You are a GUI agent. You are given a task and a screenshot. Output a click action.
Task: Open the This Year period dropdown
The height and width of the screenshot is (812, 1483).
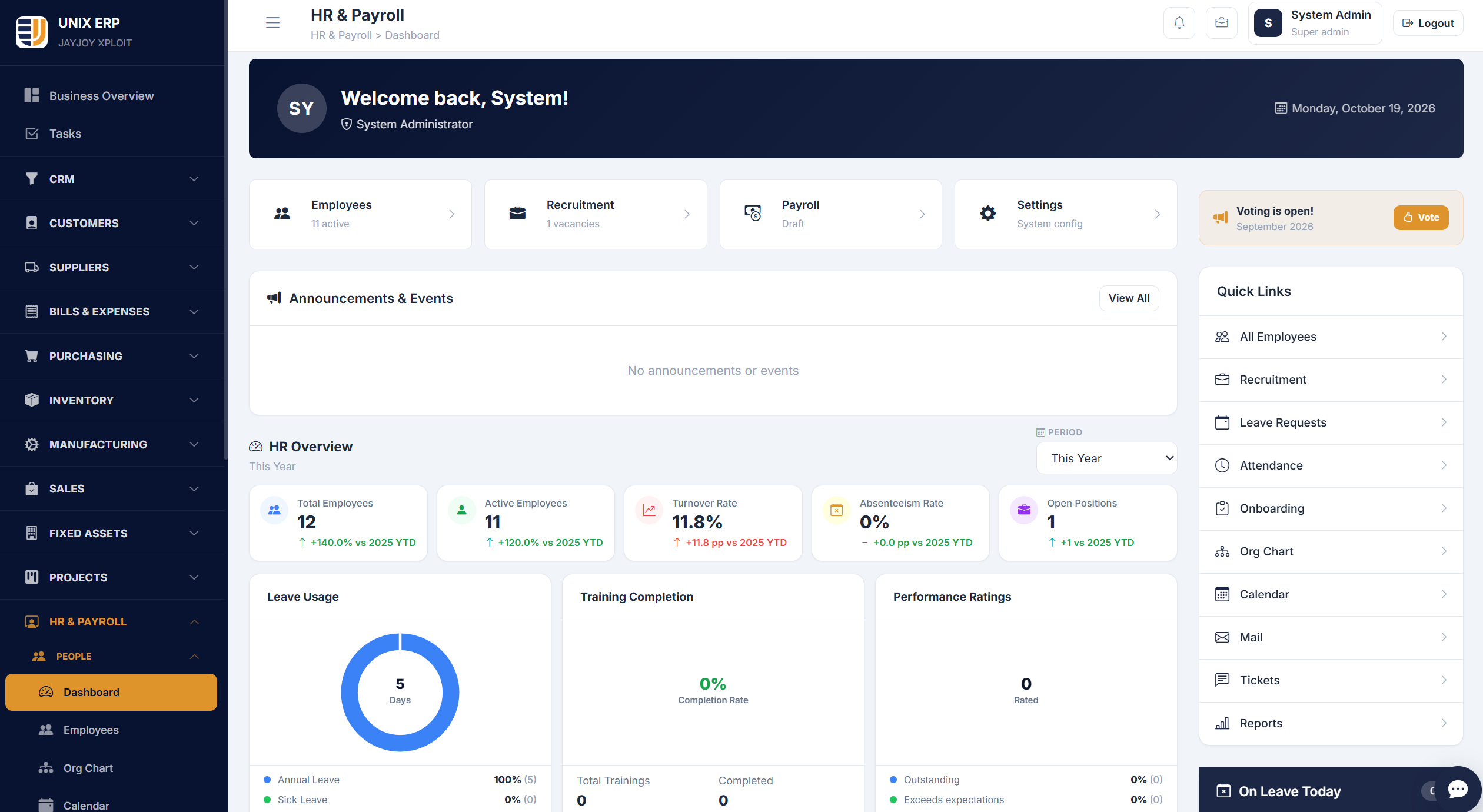[1106, 458]
